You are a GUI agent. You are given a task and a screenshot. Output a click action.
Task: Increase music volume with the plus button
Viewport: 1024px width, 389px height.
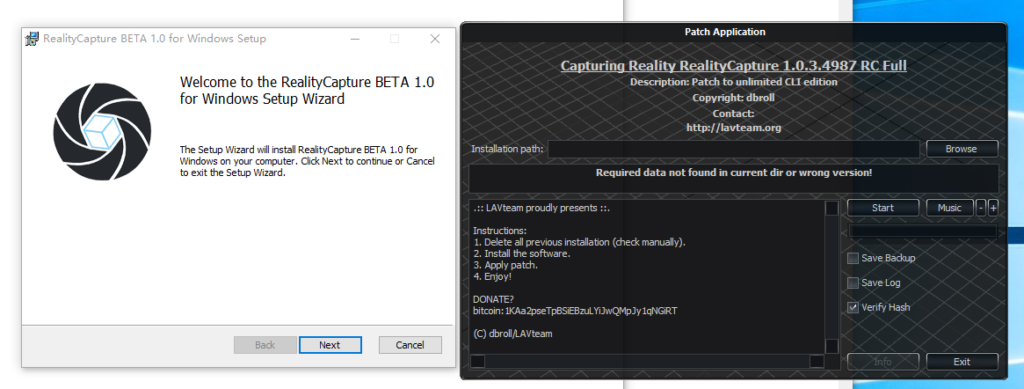[x=993, y=208]
